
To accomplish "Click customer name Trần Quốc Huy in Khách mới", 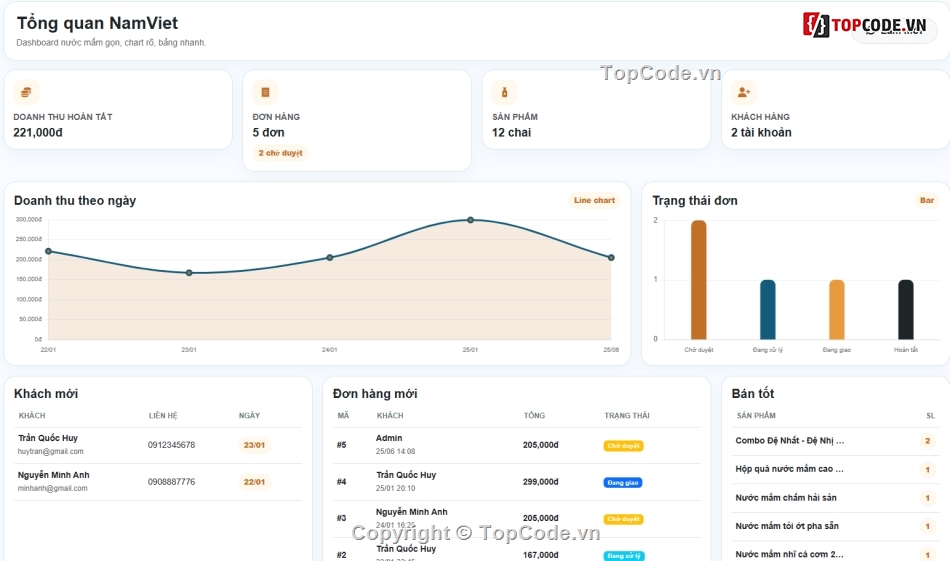I will (48, 437).
